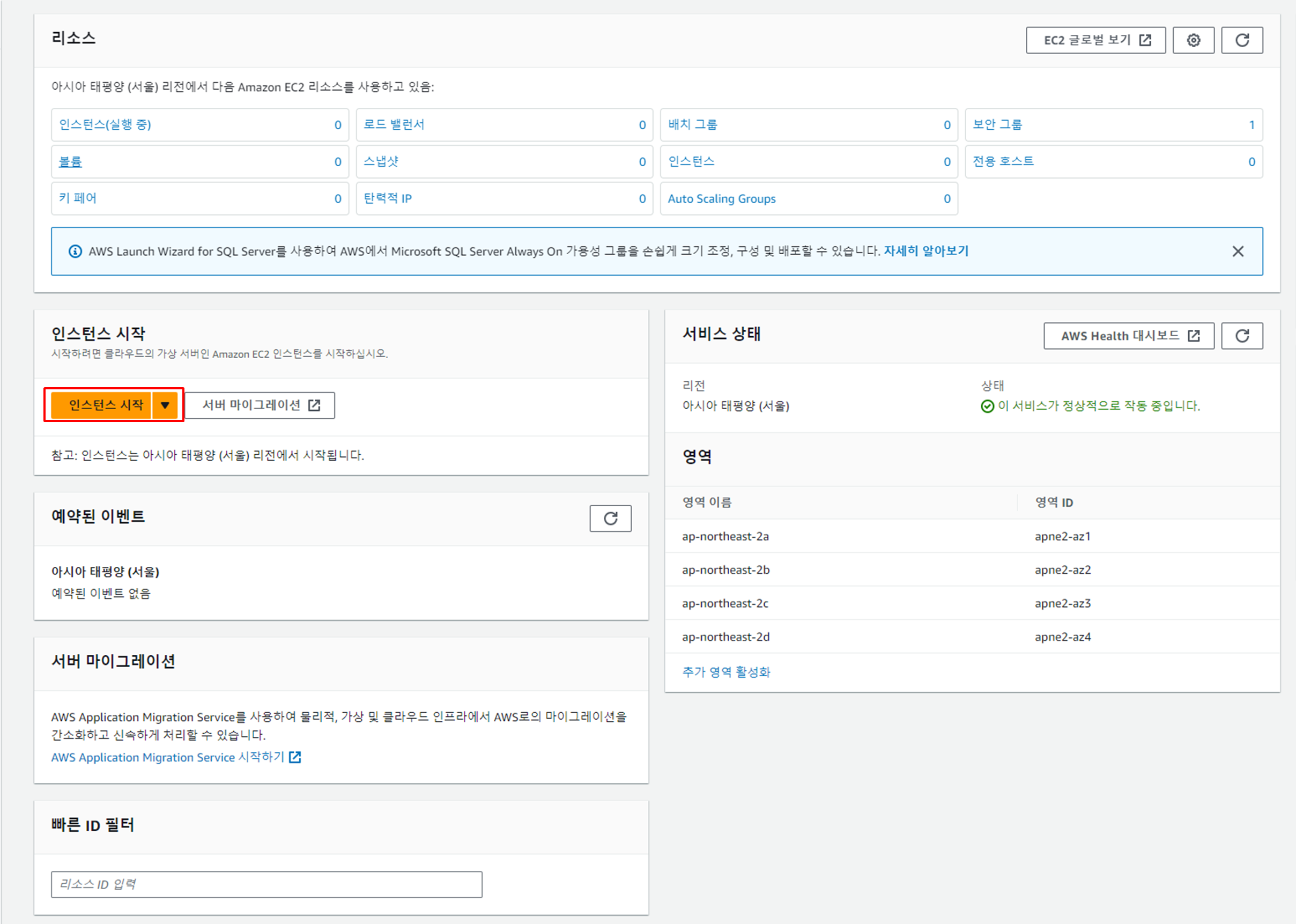Expand the 인스턴스 시작 dropdown arrow
The height and width of the screenshot is (924, 1296).
165,405
